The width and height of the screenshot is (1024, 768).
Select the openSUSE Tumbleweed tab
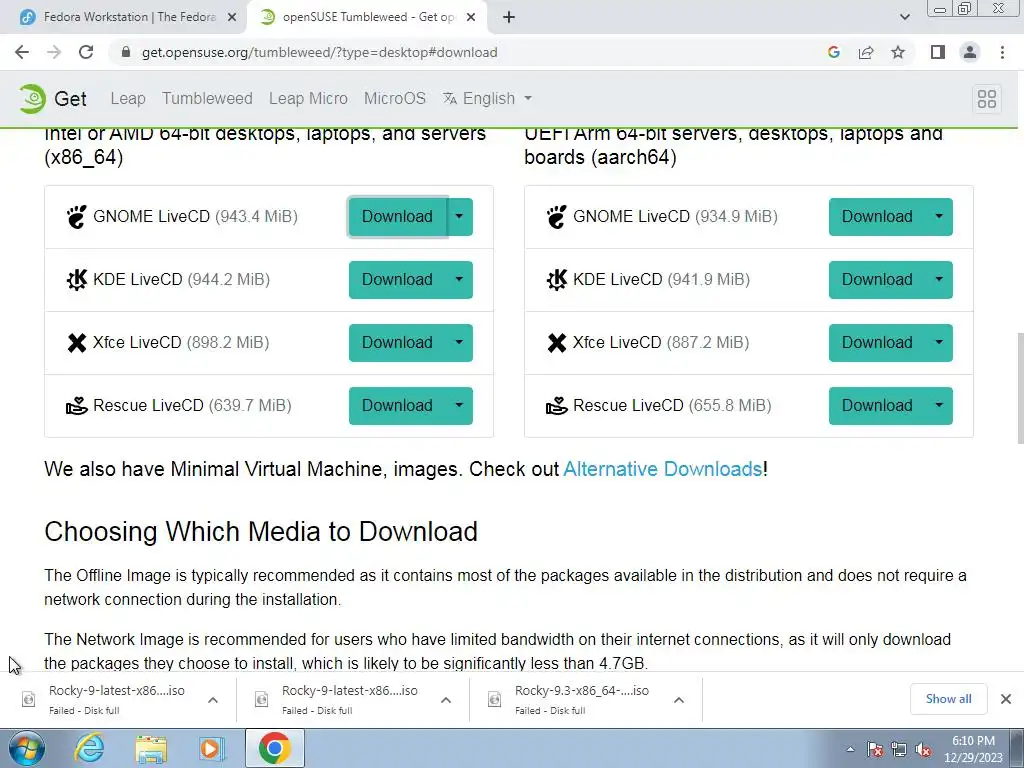click(366, 18)
